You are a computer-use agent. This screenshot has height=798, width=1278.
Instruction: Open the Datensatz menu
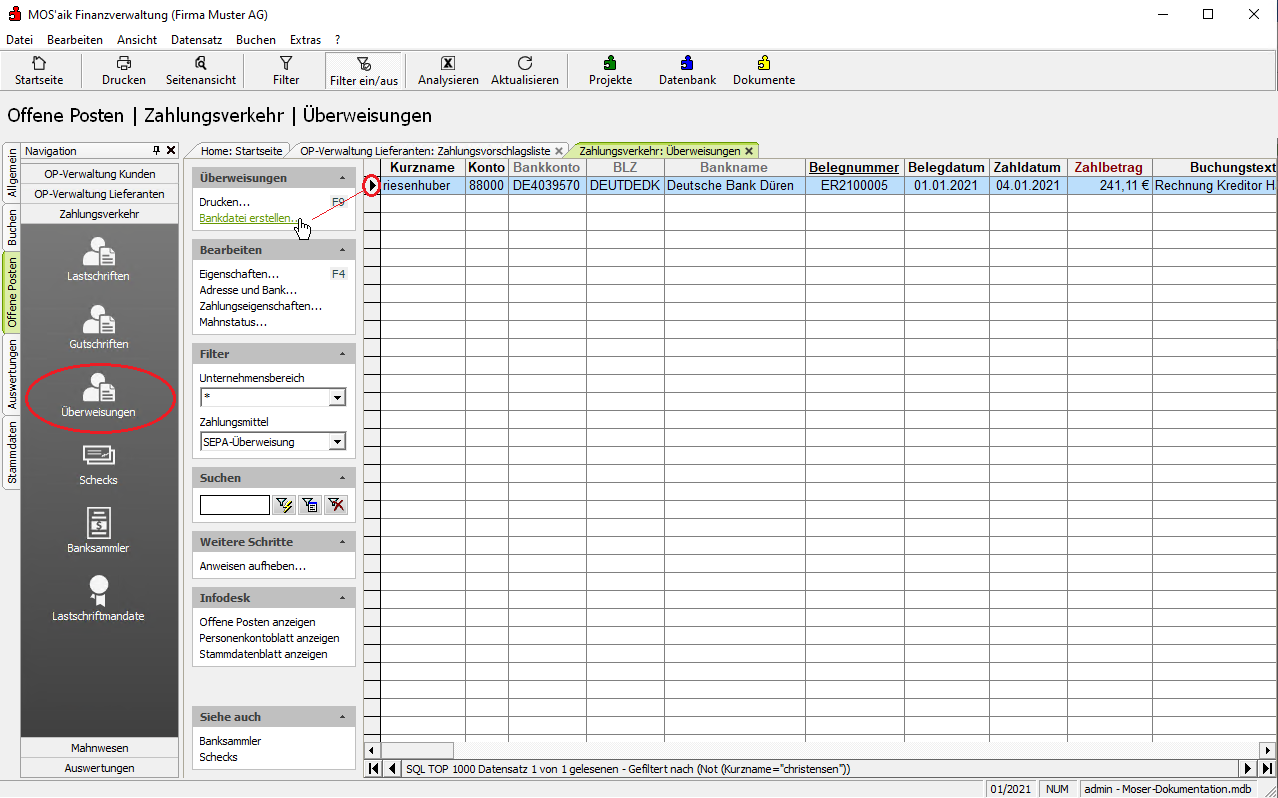click(x=196, y=40)
